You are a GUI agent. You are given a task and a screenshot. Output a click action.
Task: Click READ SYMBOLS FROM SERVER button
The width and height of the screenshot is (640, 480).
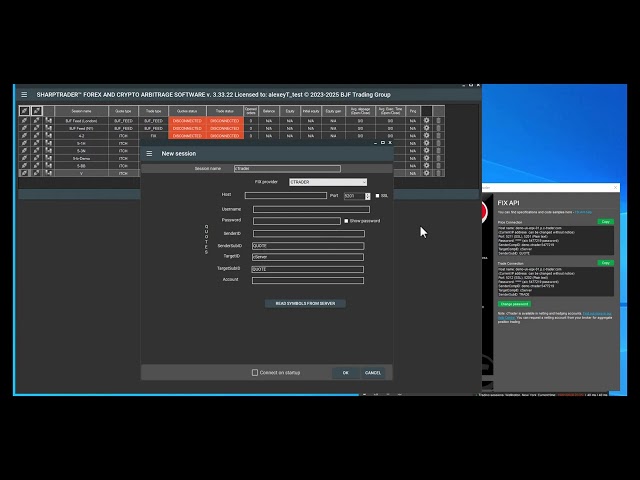(305, 304)
